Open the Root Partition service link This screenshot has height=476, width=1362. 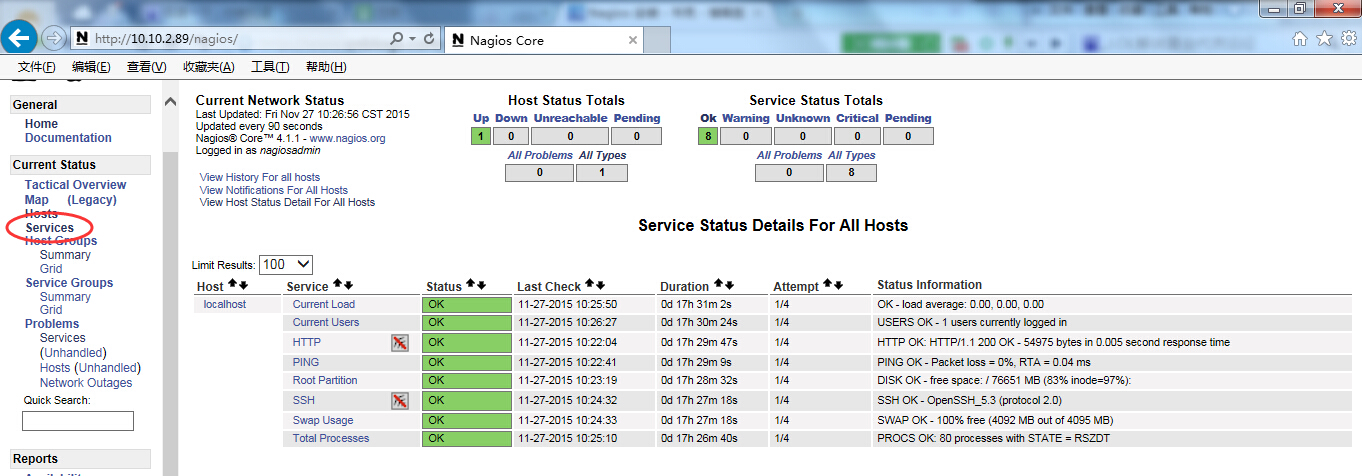(325, 380)
